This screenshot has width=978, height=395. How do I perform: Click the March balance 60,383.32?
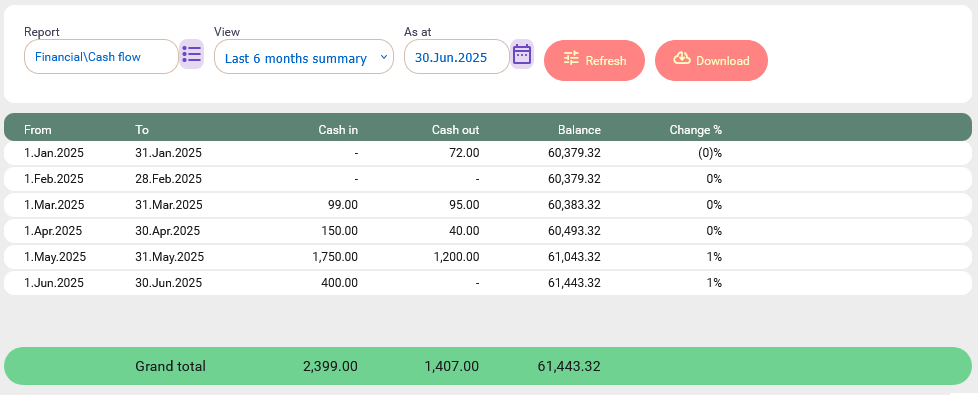(x=574, y=205)
